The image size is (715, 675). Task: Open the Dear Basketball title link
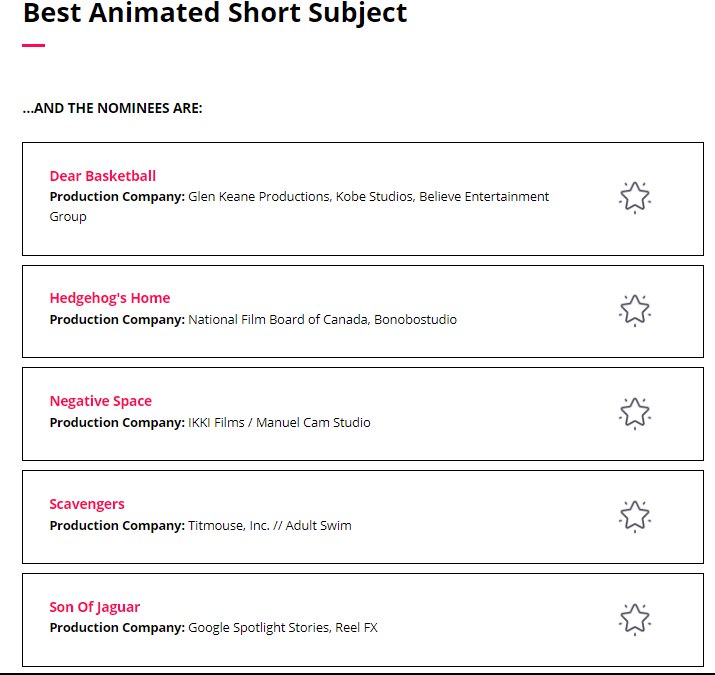click(x=103, y=176)
